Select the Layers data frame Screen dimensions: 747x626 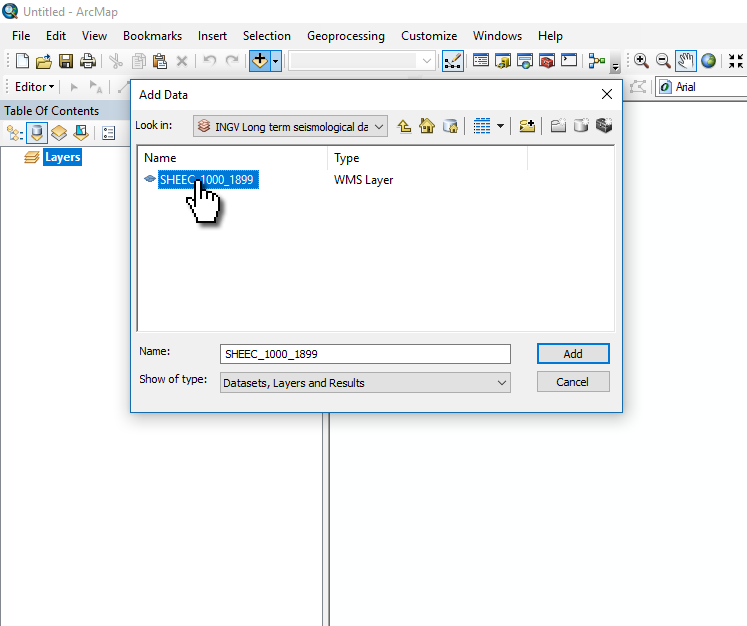(62, 157)
